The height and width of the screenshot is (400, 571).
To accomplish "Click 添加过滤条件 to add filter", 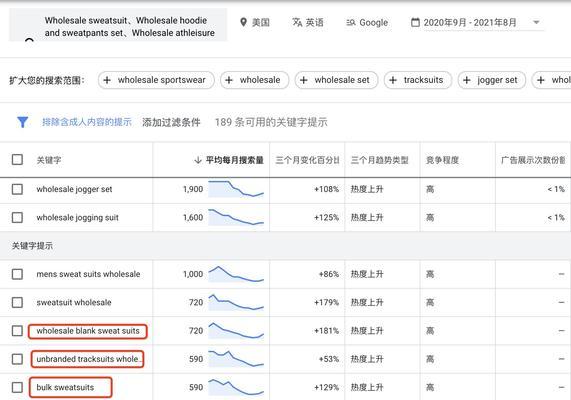I will (x=171, y=122).
